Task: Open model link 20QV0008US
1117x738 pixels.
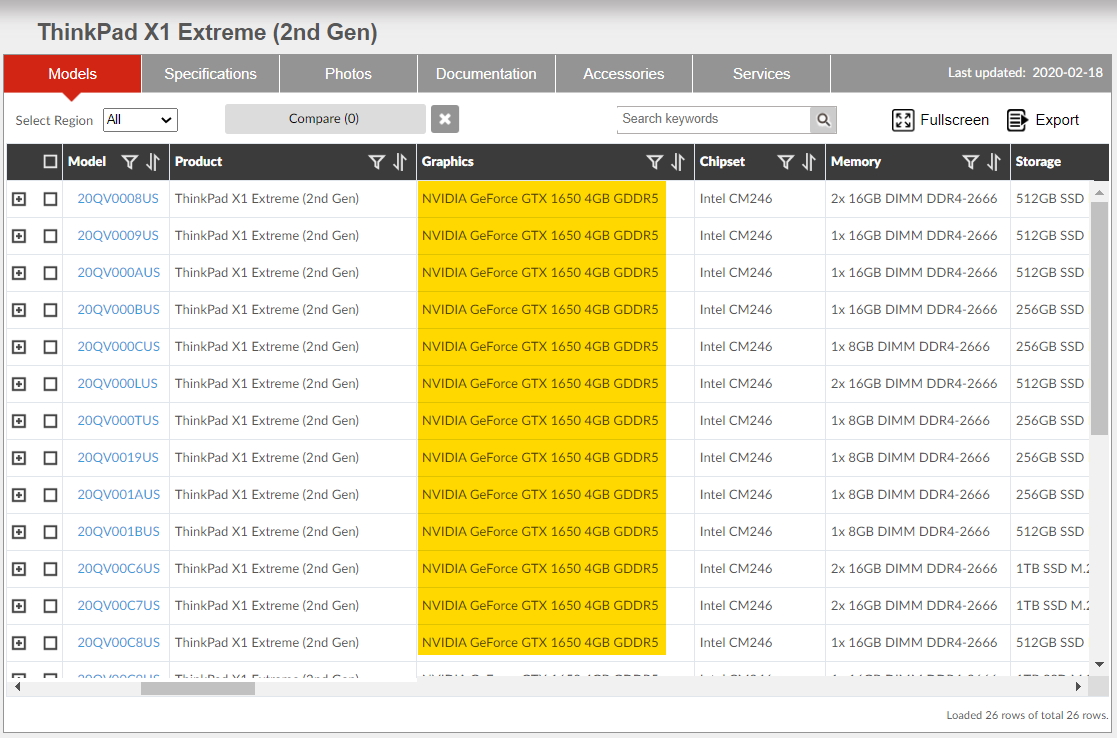Action: [118, 199]
